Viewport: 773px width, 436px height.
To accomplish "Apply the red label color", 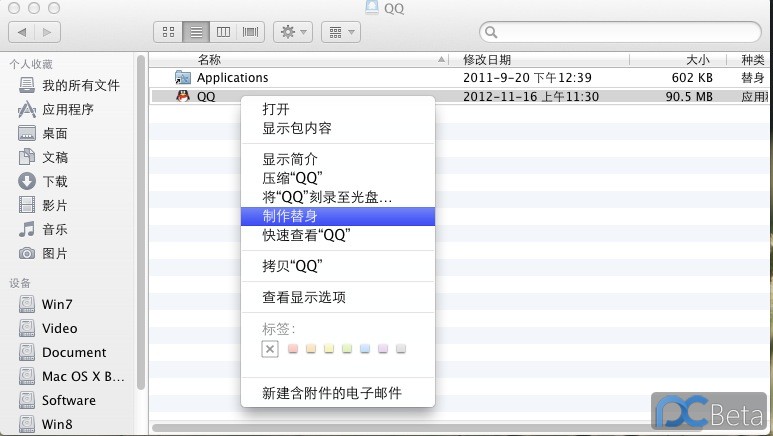I will click(293, 349).
